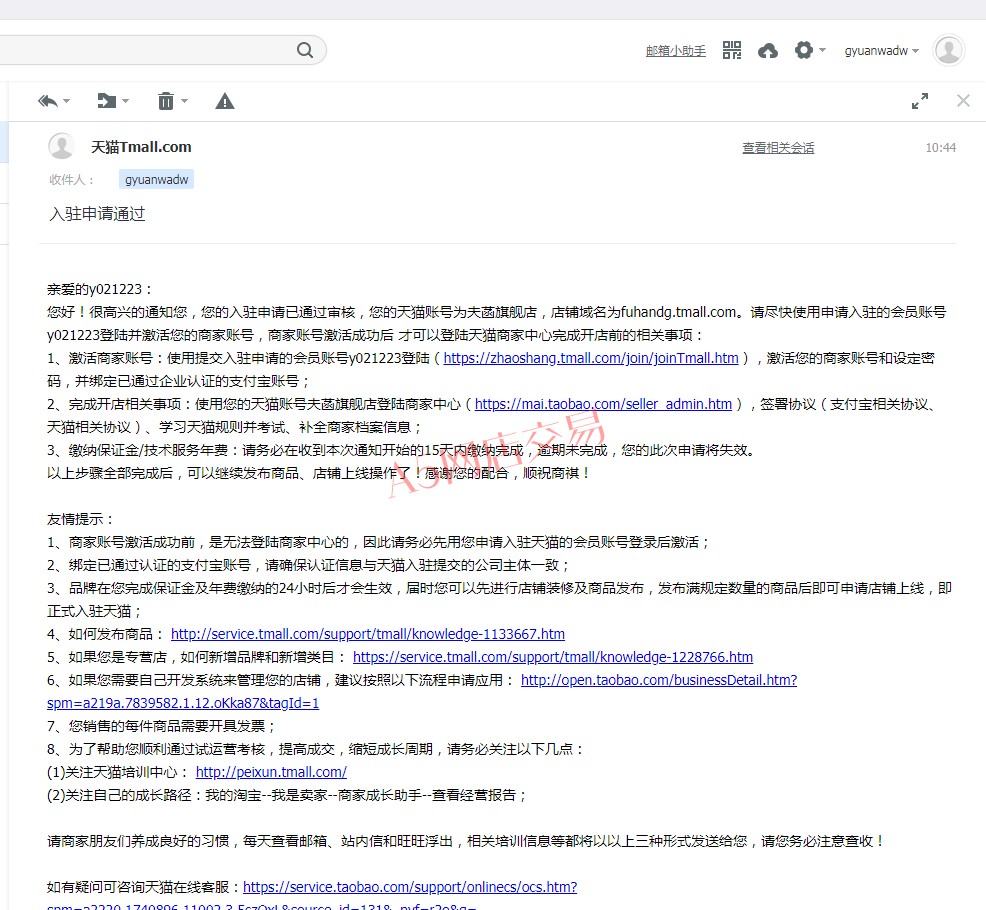The width and height of the screenshot is (986, 910).
Task: Click the email subject 入驻申请通过
Action: coord(97,214)
